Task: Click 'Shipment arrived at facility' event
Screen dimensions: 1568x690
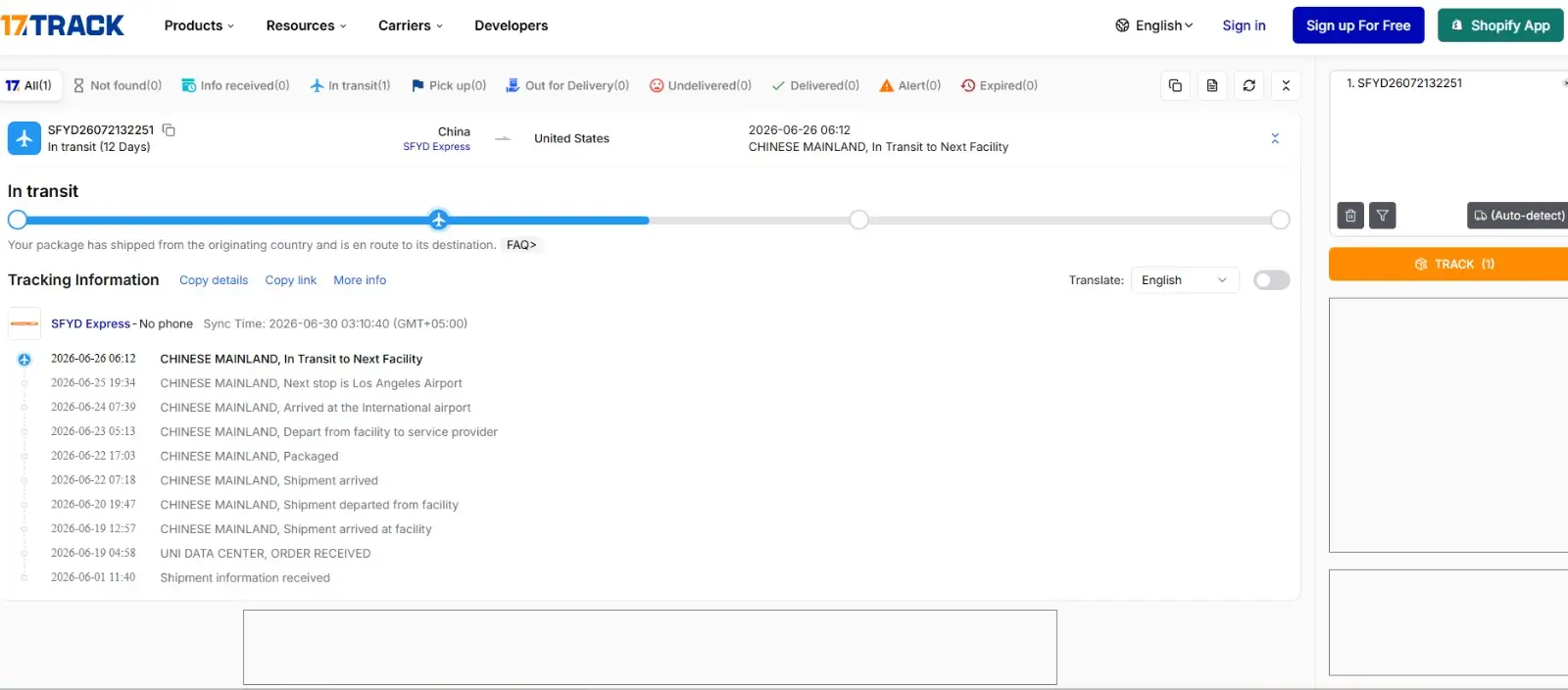Action: (296, 529)
